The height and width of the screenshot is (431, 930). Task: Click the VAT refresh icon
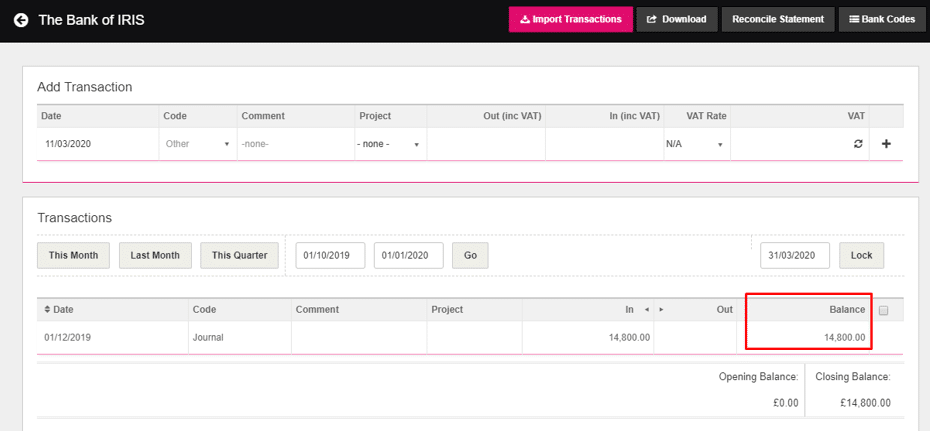point(857,144)
